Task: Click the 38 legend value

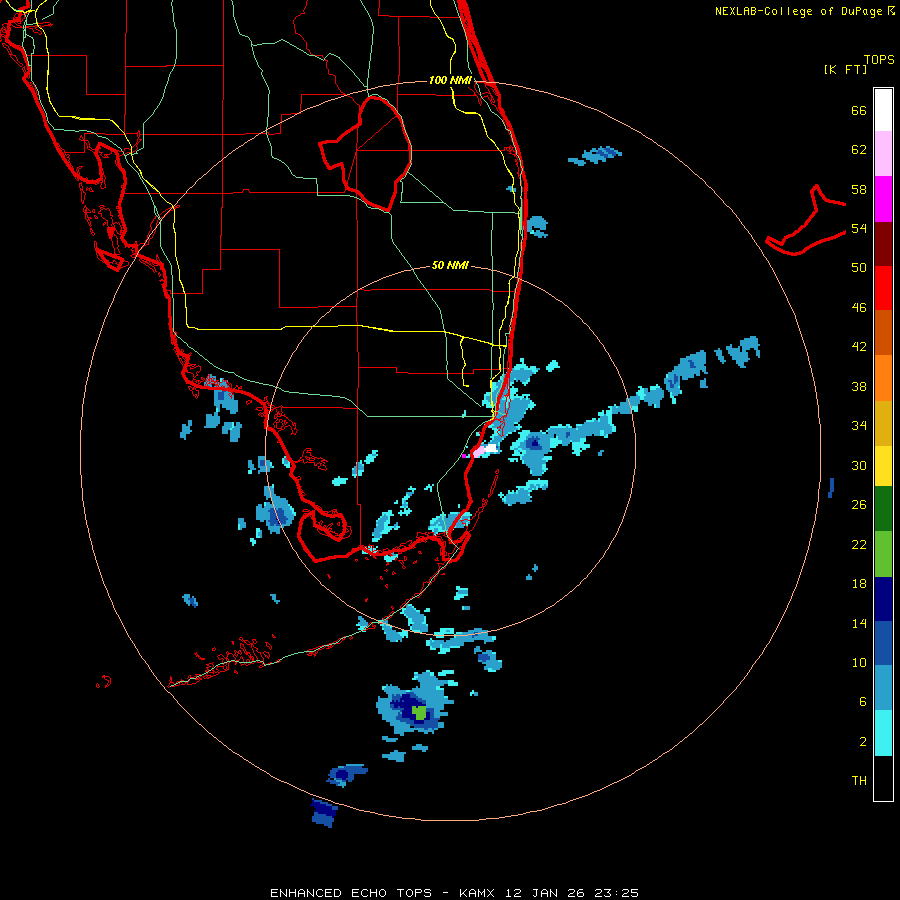Action: pos(859,386)
